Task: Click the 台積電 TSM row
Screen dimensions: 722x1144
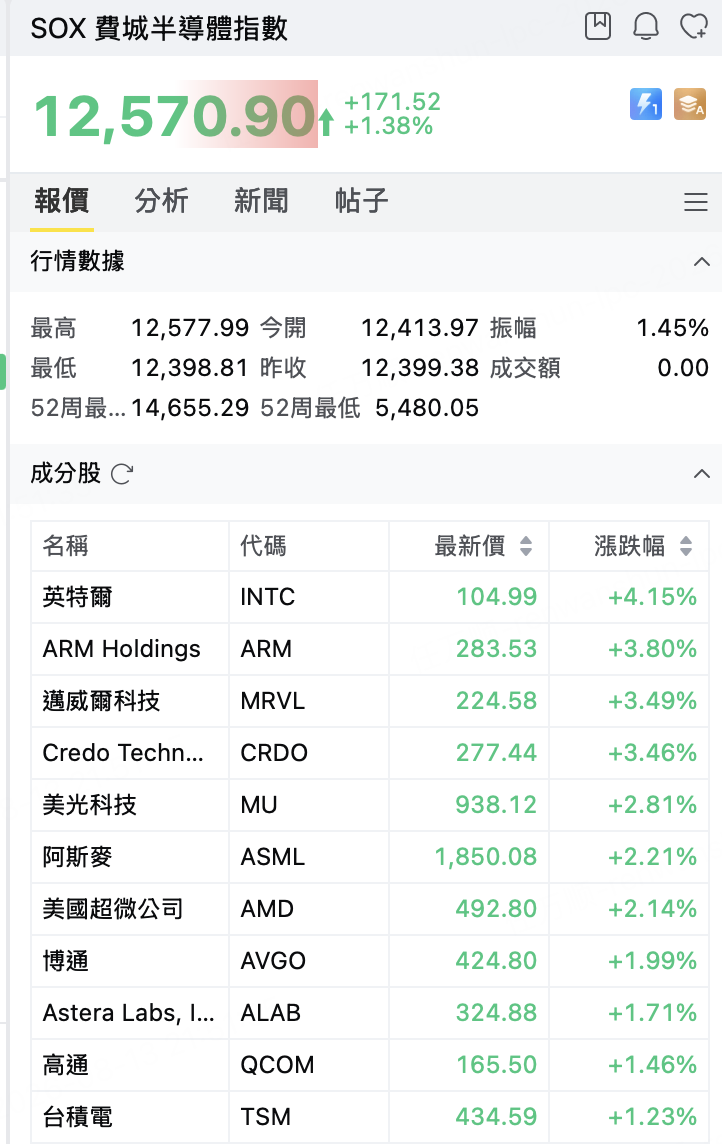Action: [370, 1117]
